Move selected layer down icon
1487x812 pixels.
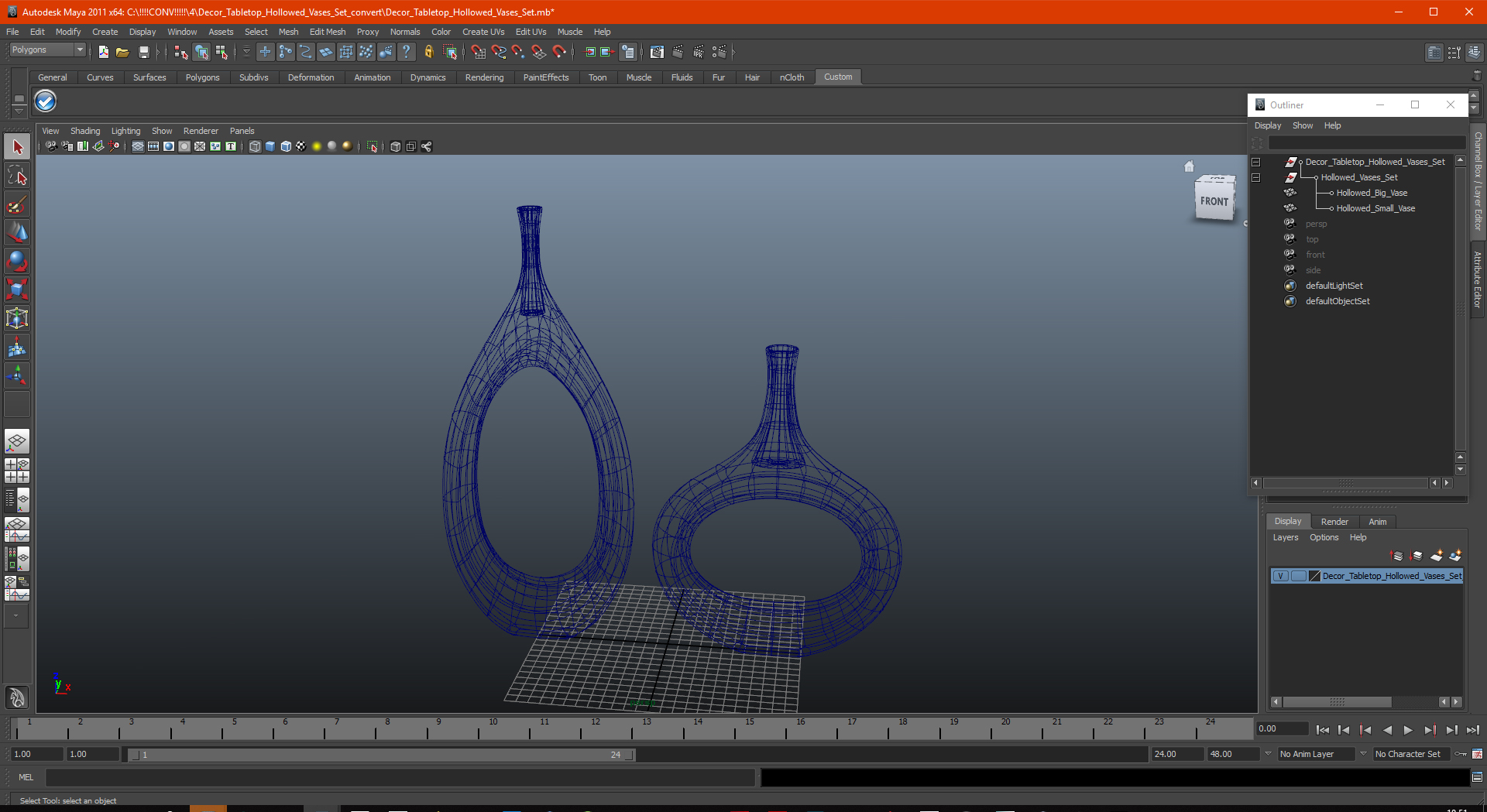pyautogui.click(x=1417, y=556)
